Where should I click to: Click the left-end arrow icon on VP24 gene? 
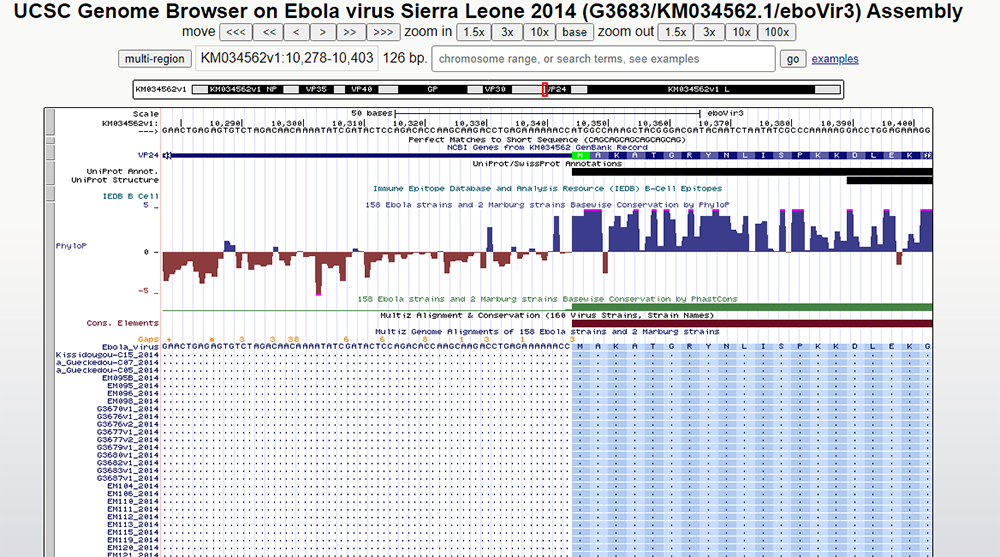(167, 156)
